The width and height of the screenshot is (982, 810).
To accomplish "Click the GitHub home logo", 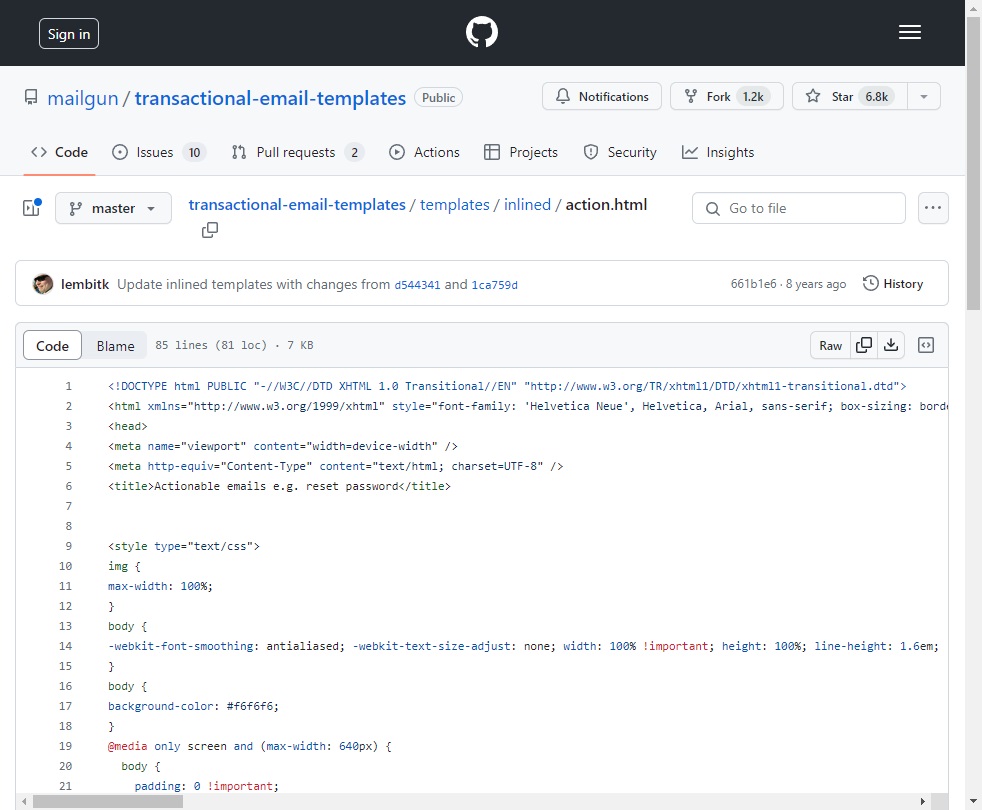I will click(x=481, y=31).
